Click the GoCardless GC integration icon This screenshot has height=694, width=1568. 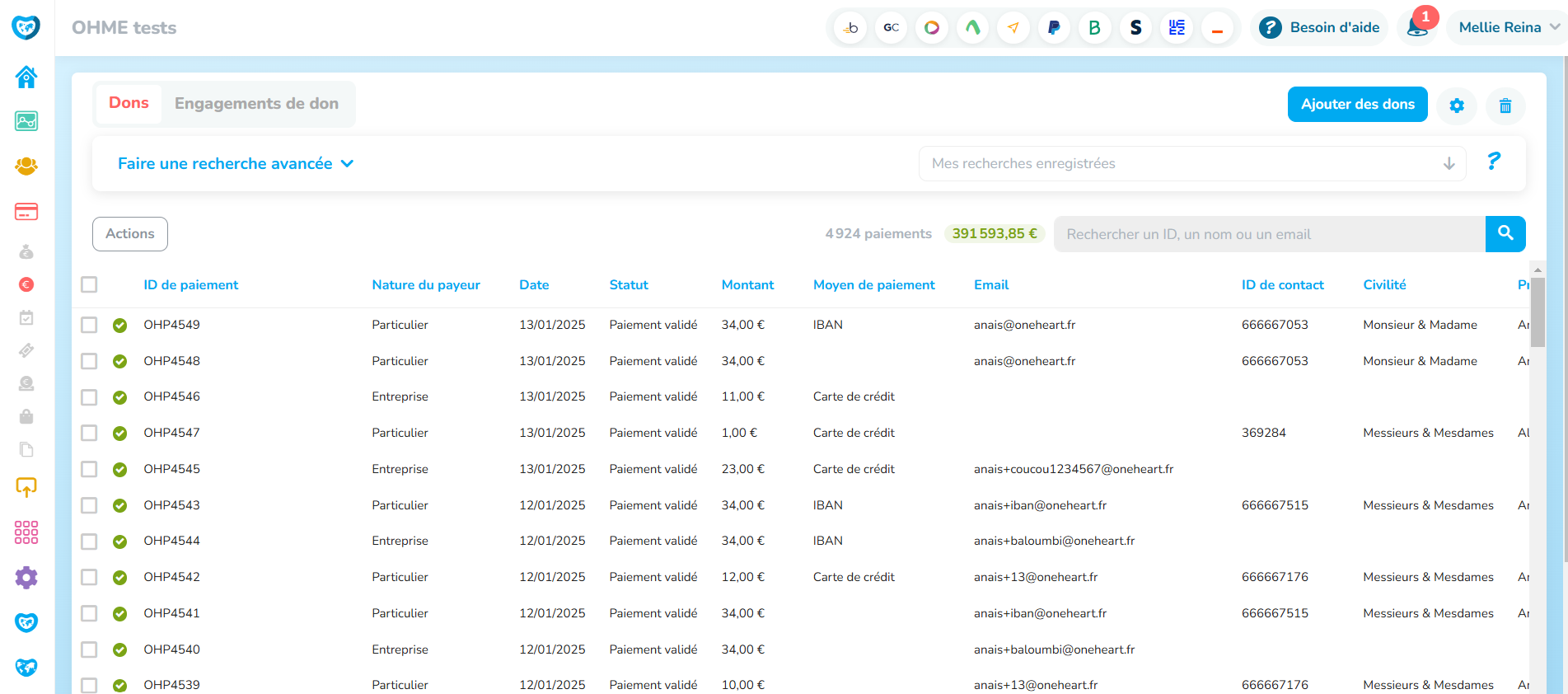(891, 28)
